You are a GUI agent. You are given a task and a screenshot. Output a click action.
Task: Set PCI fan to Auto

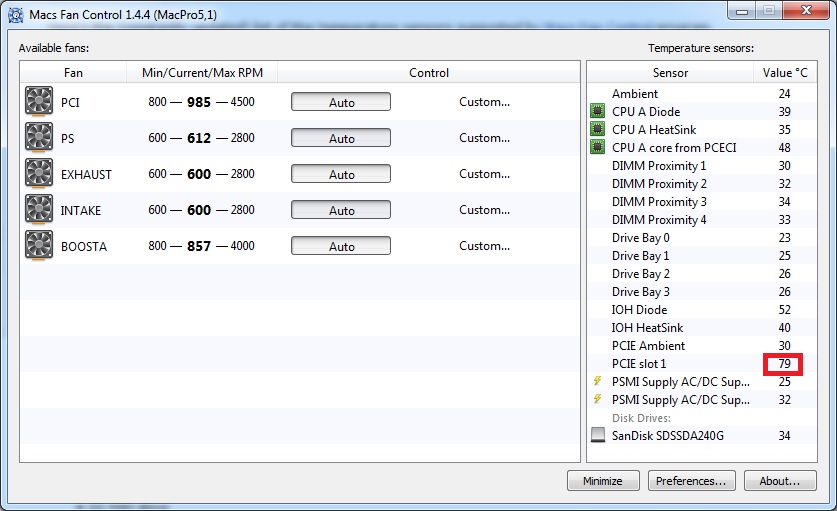click(341, 102)
